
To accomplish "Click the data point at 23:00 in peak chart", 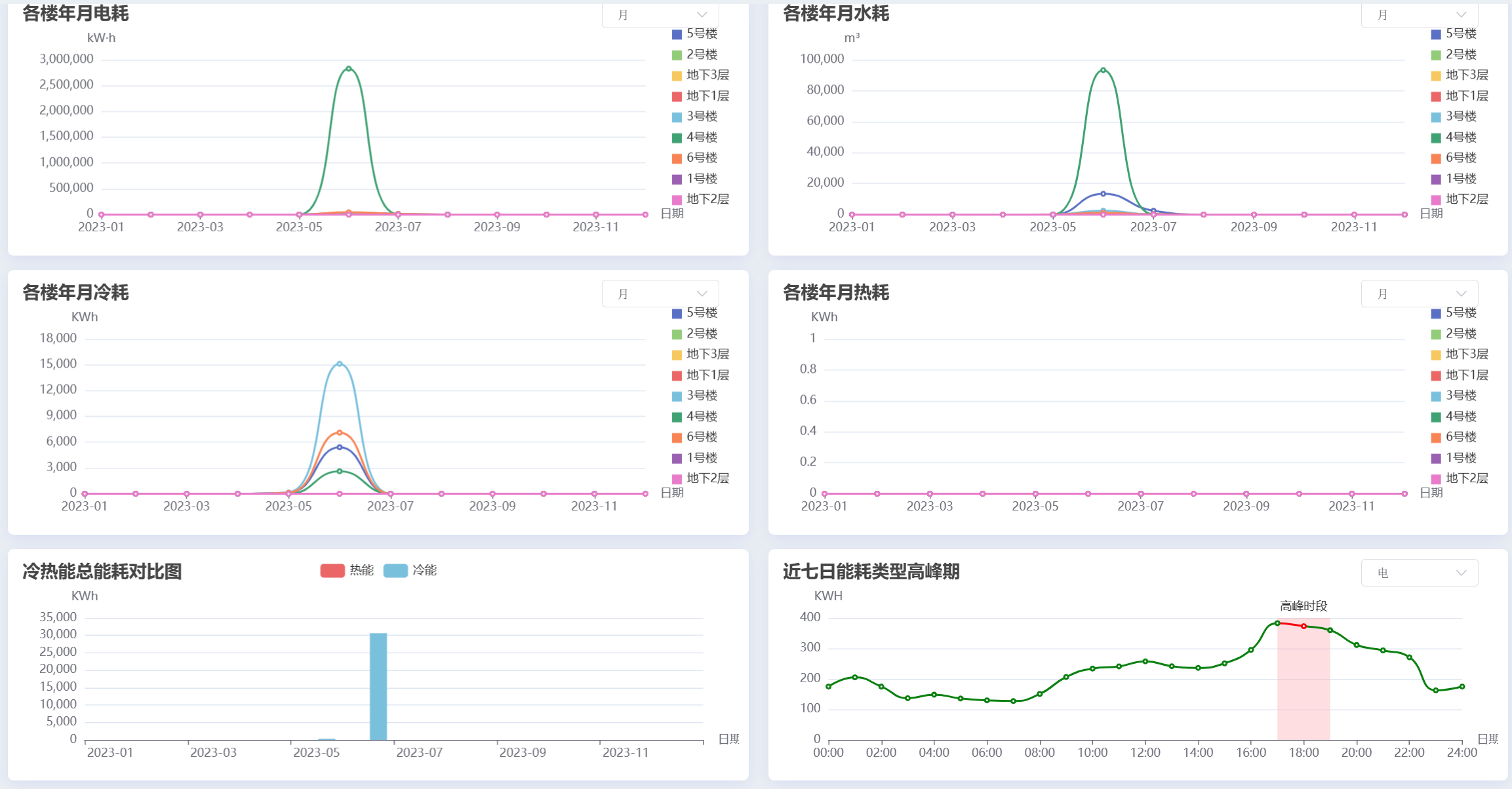I will 1436,691.
